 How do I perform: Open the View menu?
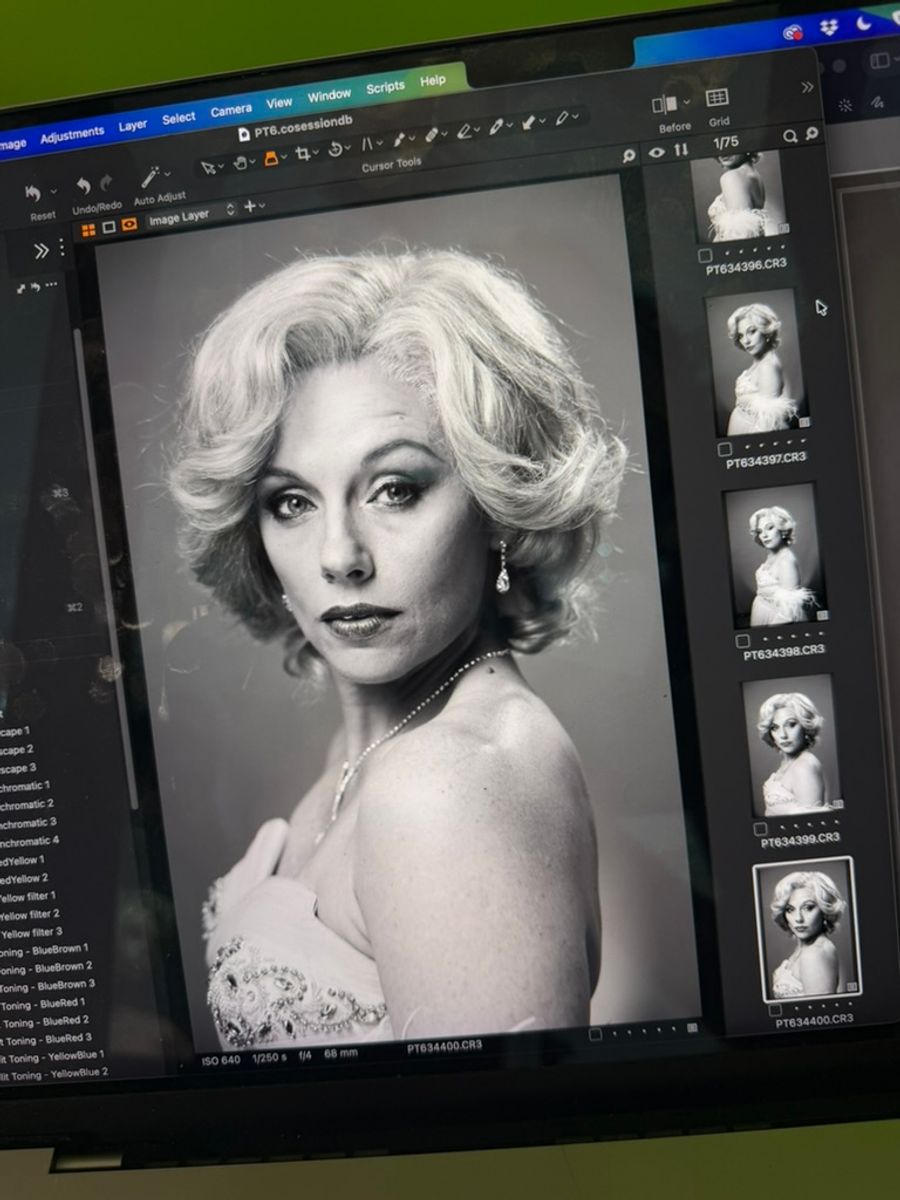click(279, 103)
